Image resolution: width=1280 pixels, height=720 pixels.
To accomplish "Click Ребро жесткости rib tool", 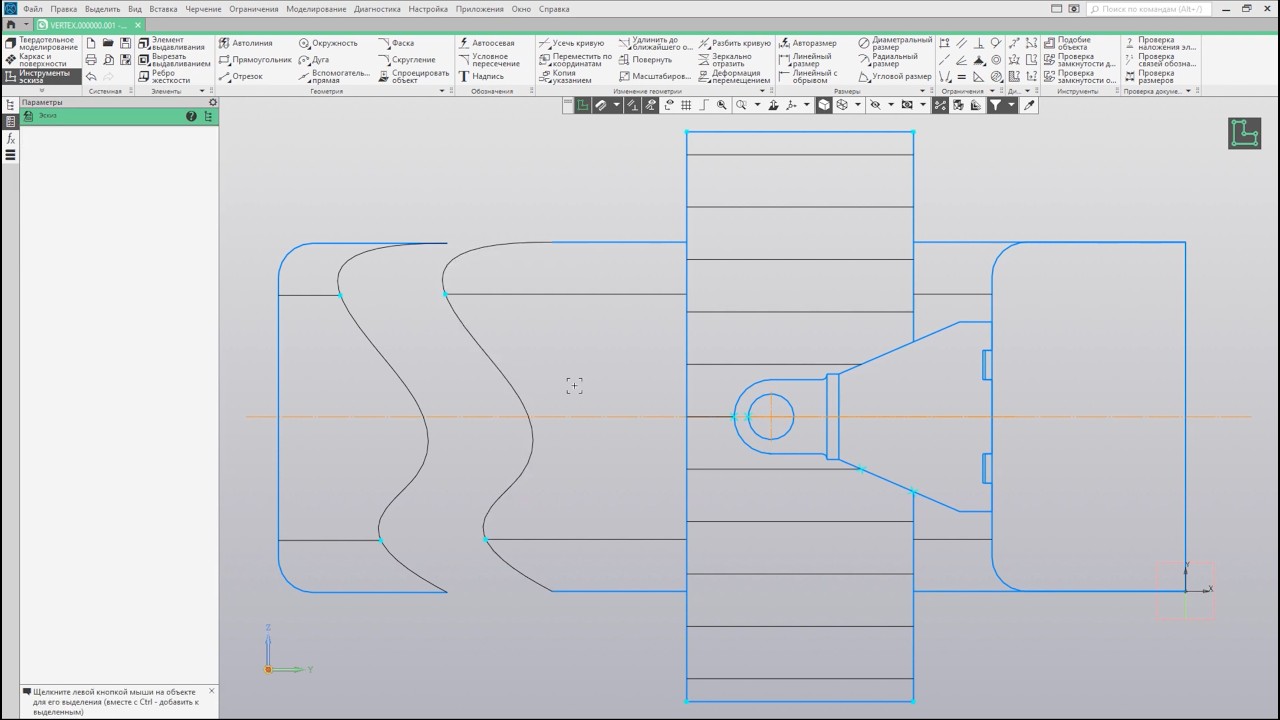I will [164, 77].
